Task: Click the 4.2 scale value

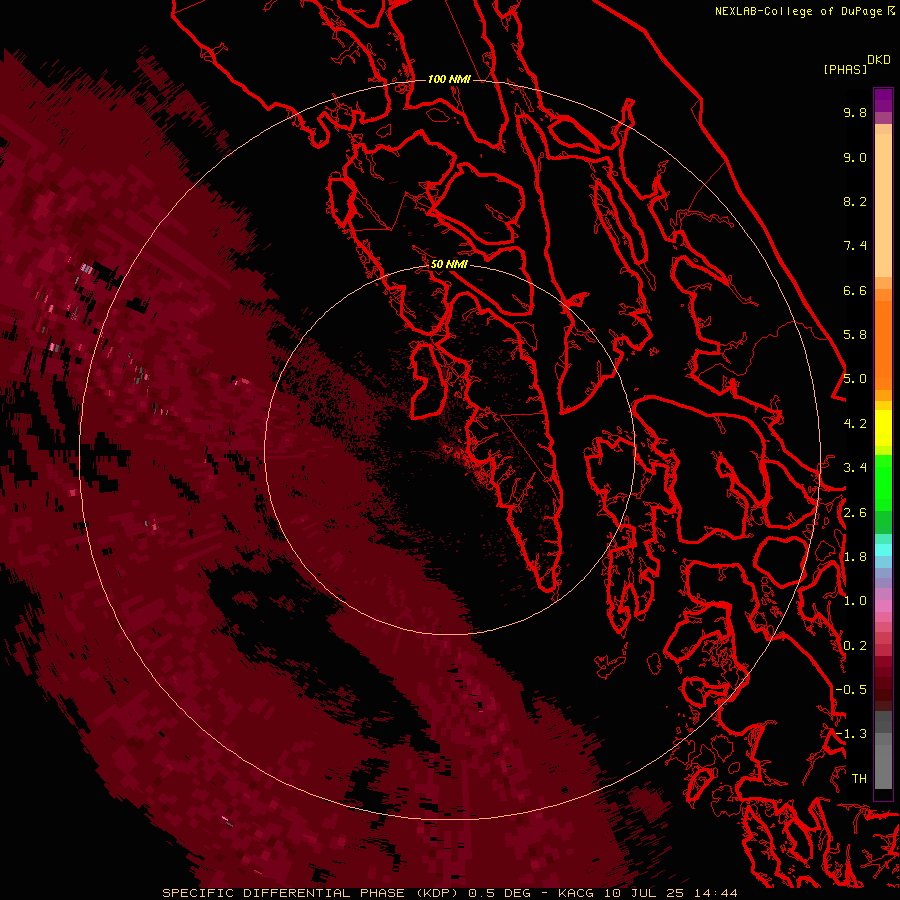Action: 855,424
